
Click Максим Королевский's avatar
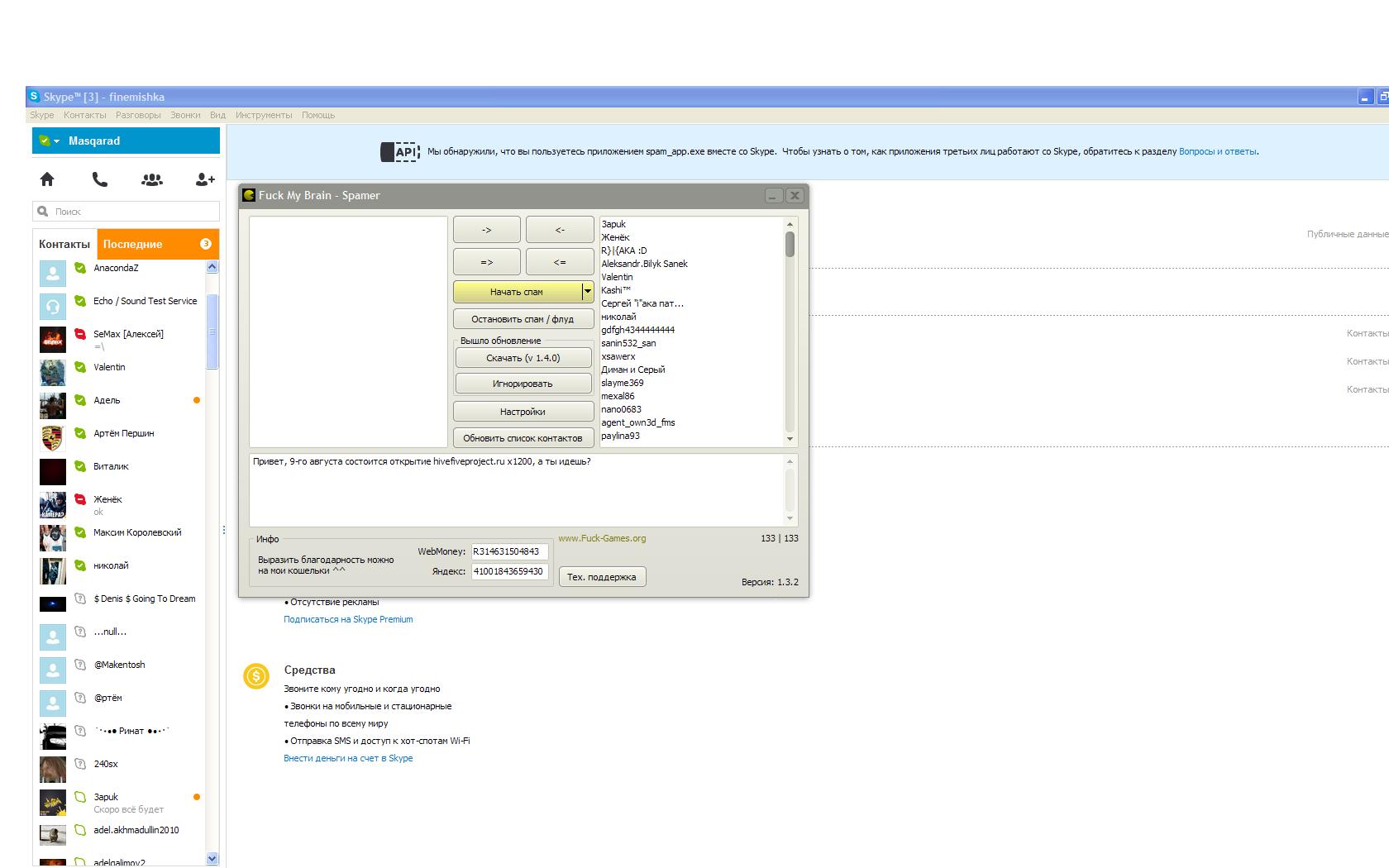point(53,537)
